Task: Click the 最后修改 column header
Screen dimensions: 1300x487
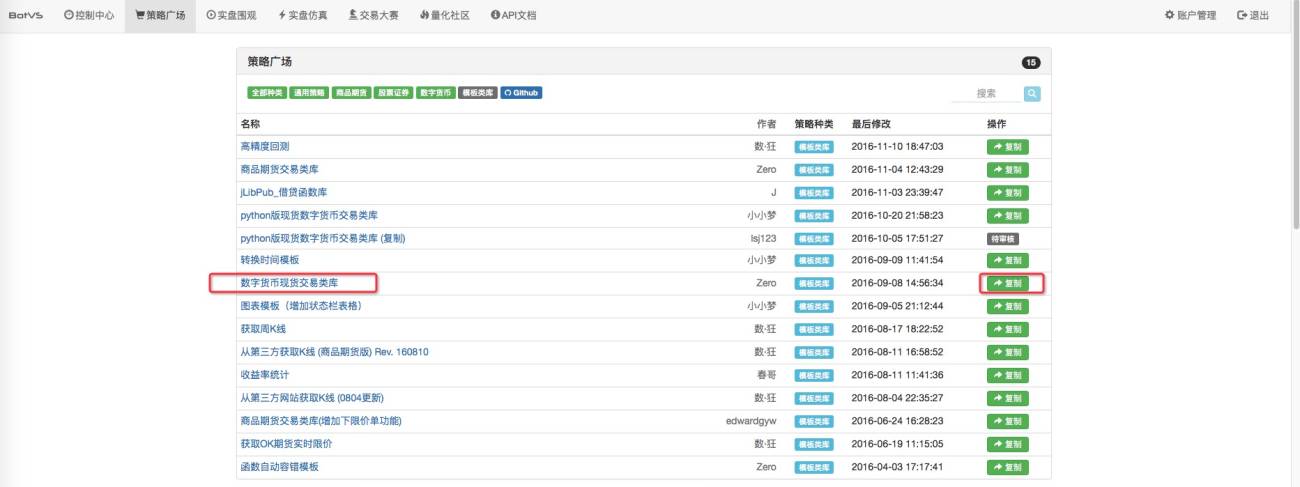Action: point(871,124)
